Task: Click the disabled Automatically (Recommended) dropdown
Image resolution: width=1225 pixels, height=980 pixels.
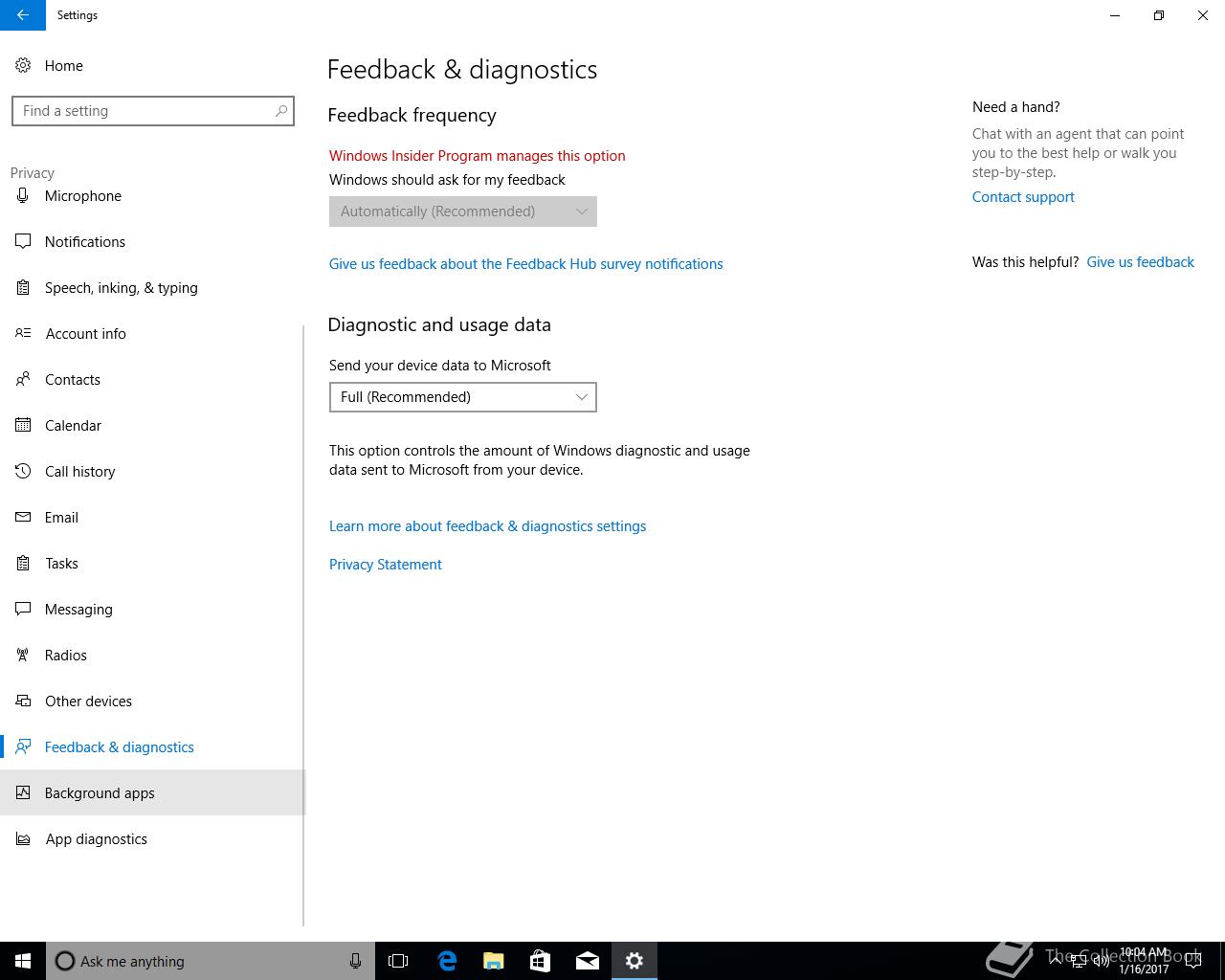Action: 463,212
